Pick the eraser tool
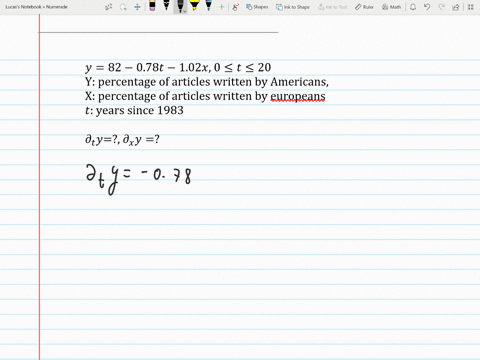This screenshot has height=360, width=480. [152, 6]
